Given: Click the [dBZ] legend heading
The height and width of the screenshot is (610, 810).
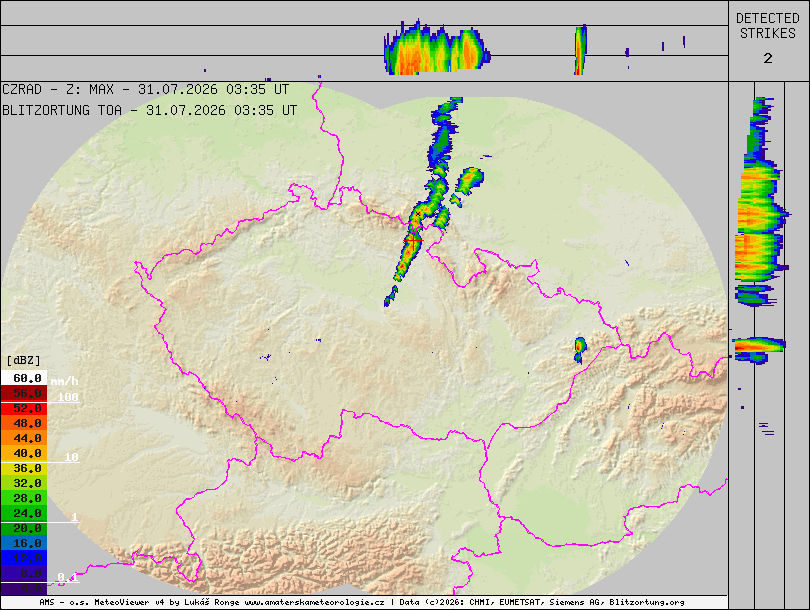Looking at the screenshot, I should click(x=23, y=360).
